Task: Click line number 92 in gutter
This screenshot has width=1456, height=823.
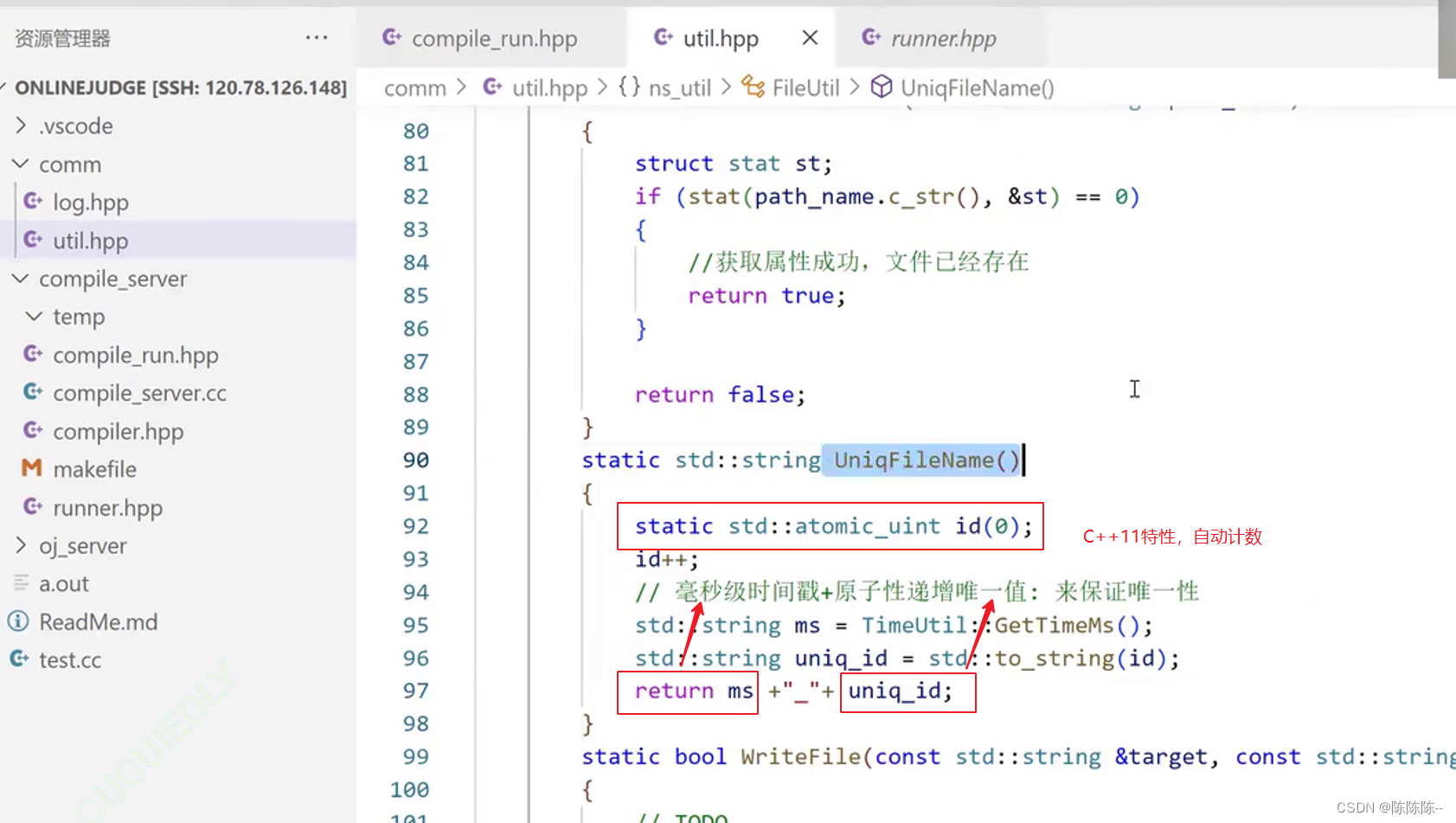Action: pyautogui.click(x=415, y=526)
